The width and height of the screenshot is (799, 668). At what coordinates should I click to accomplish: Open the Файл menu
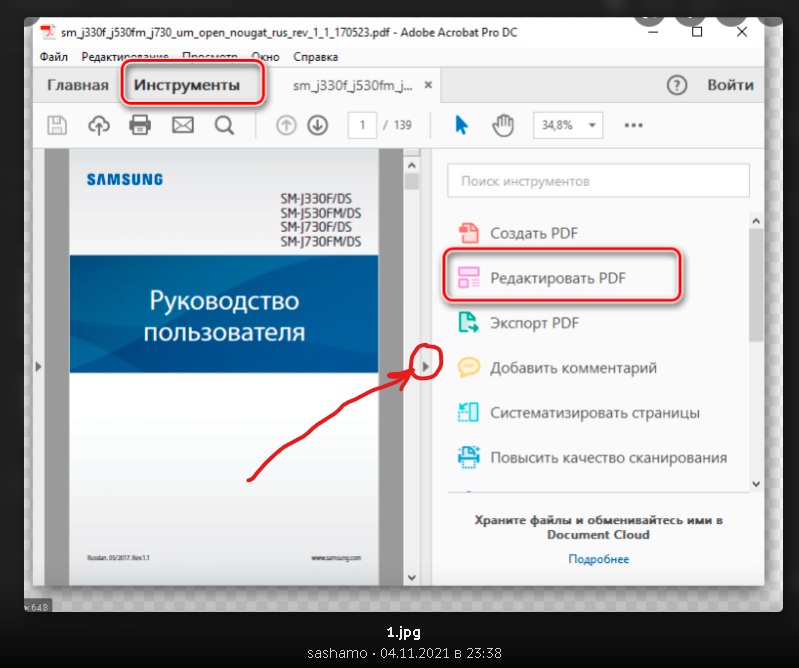(54, 57)
